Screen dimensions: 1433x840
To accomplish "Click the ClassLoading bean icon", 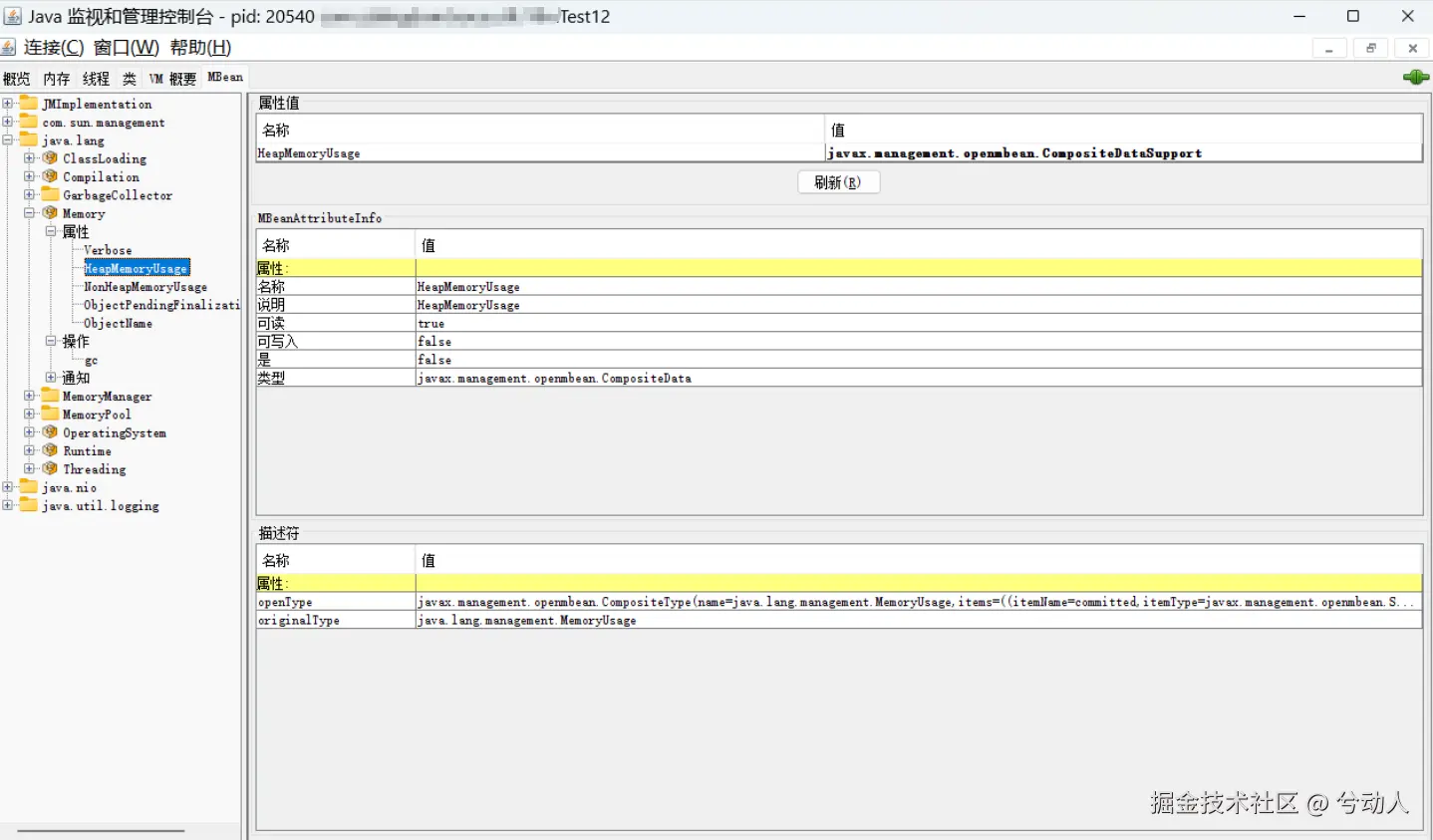I will (50, 158).
